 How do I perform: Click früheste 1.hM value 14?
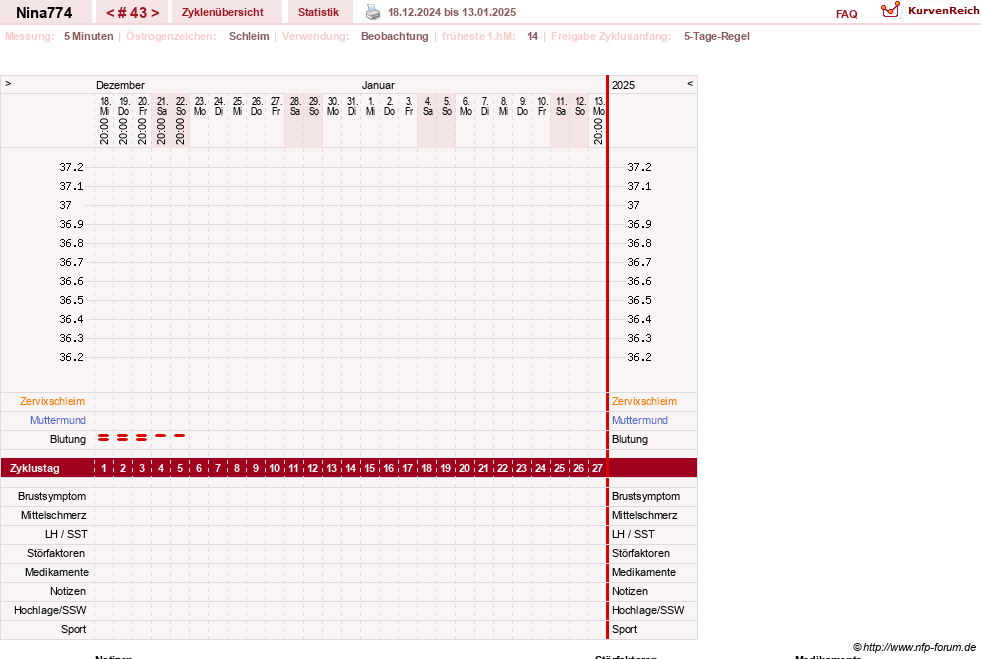pyautogui.click(x=532, y=36)
